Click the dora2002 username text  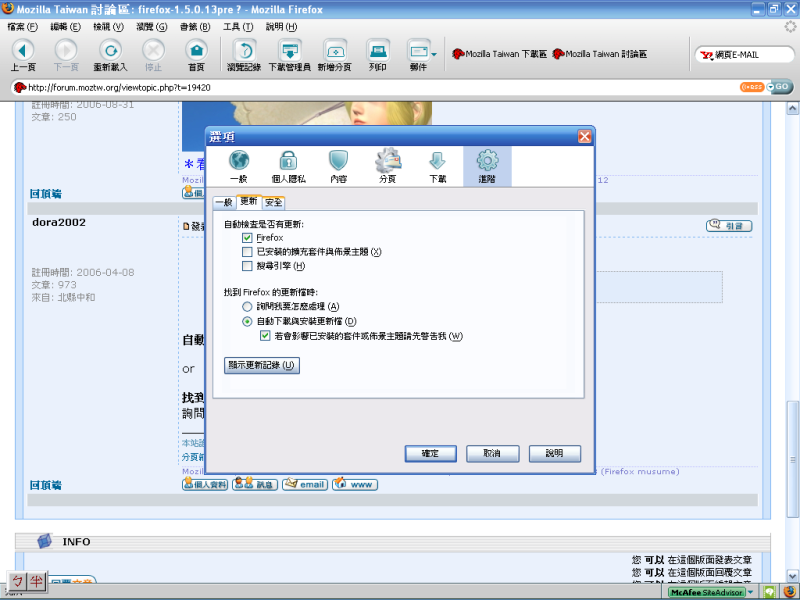(59, 222)
